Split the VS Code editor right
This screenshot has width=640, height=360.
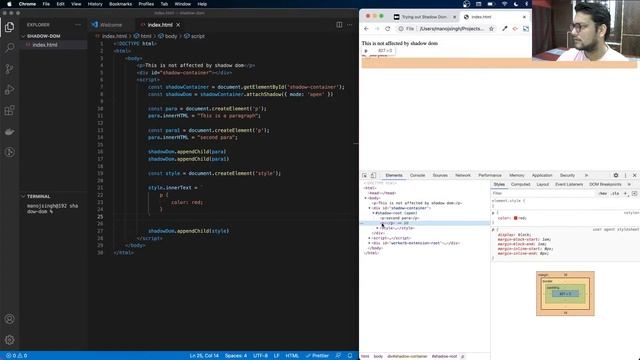tap(339, 24)
